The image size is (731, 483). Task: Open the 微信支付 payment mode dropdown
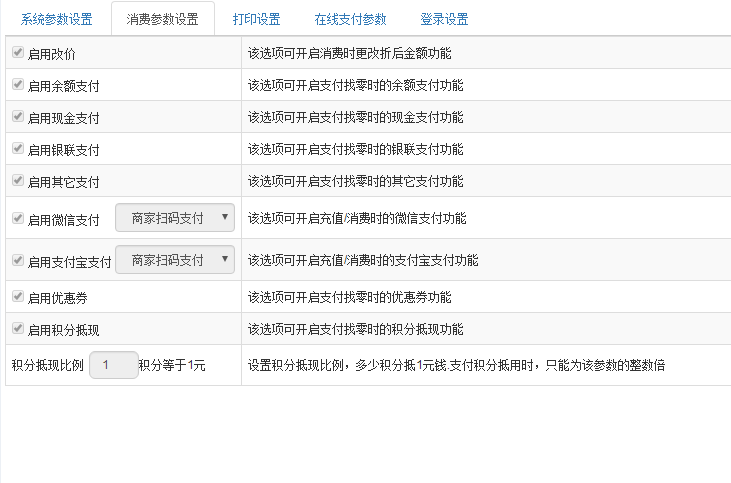(175, 217)
